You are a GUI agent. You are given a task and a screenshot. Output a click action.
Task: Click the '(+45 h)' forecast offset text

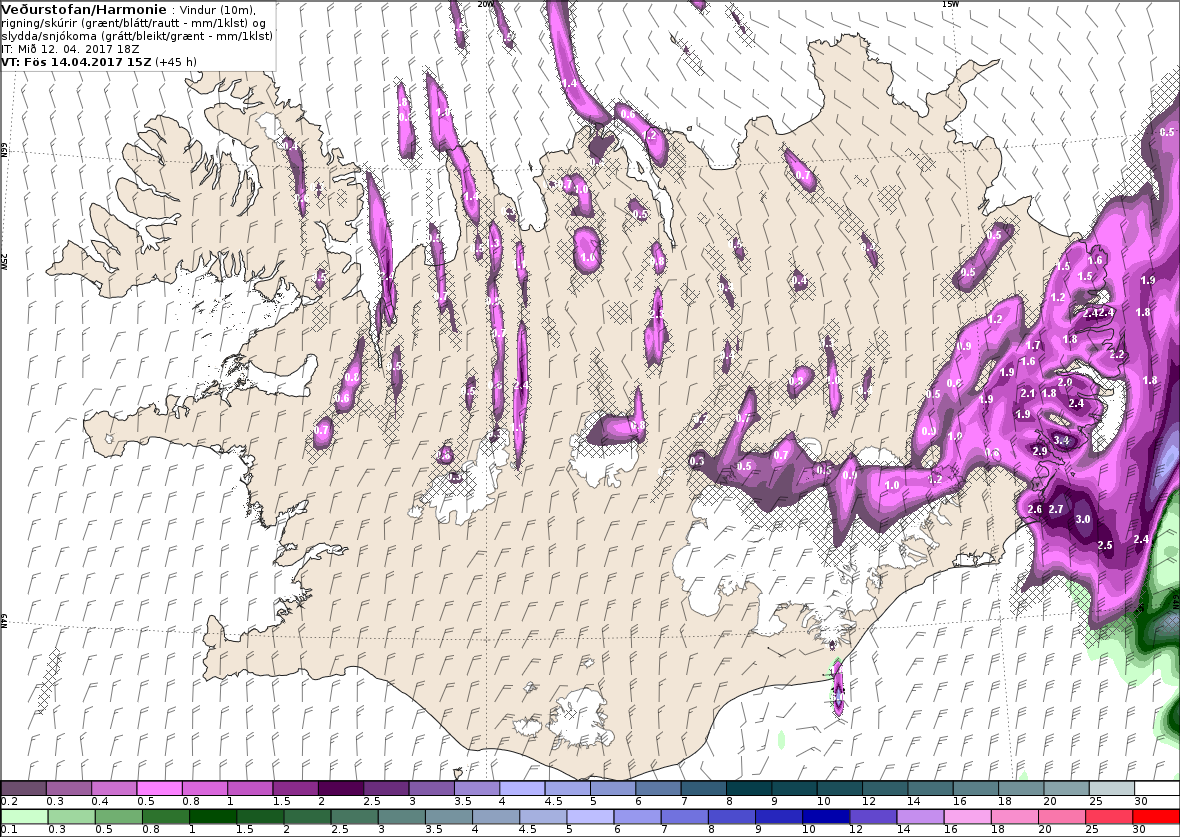(176, 62)
